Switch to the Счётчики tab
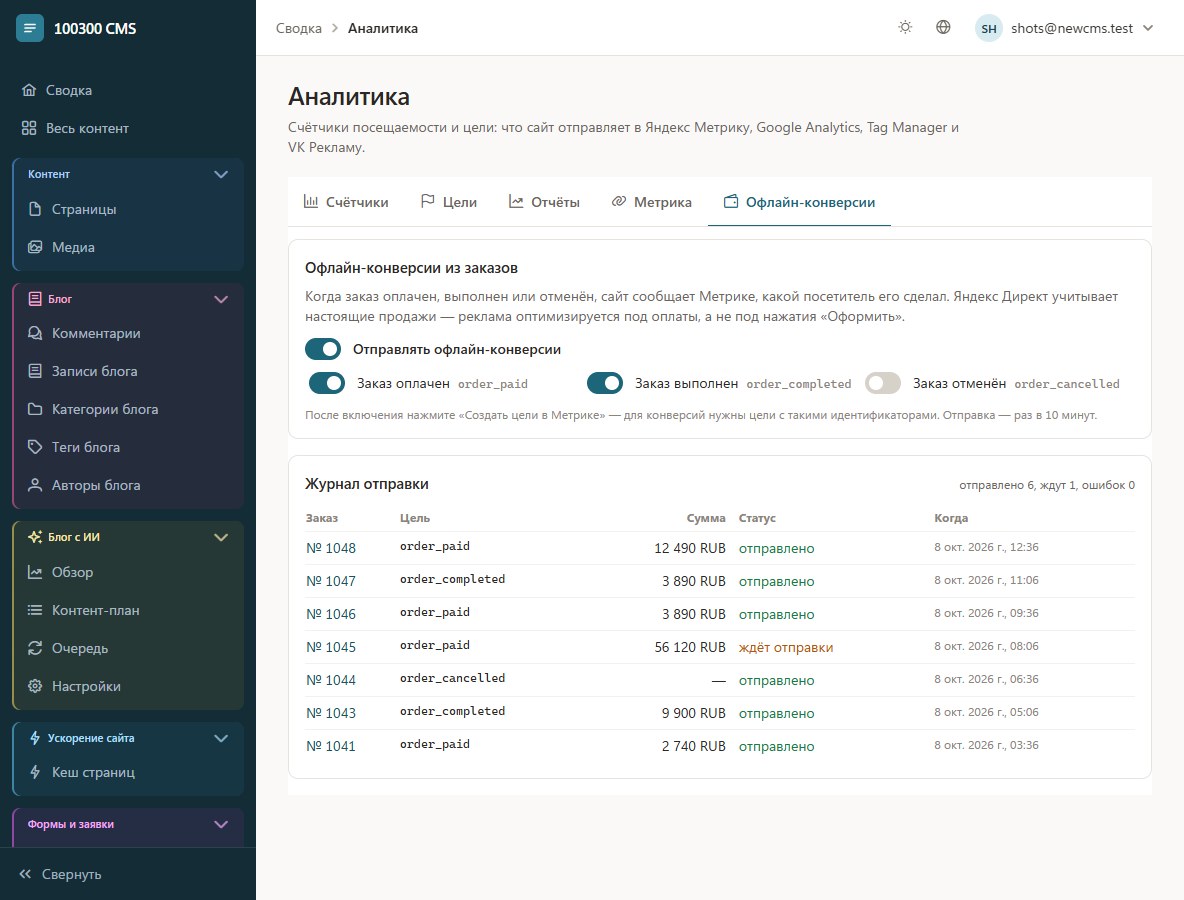The width and height of the screenshot is (1184, 900). pos(346,202)
